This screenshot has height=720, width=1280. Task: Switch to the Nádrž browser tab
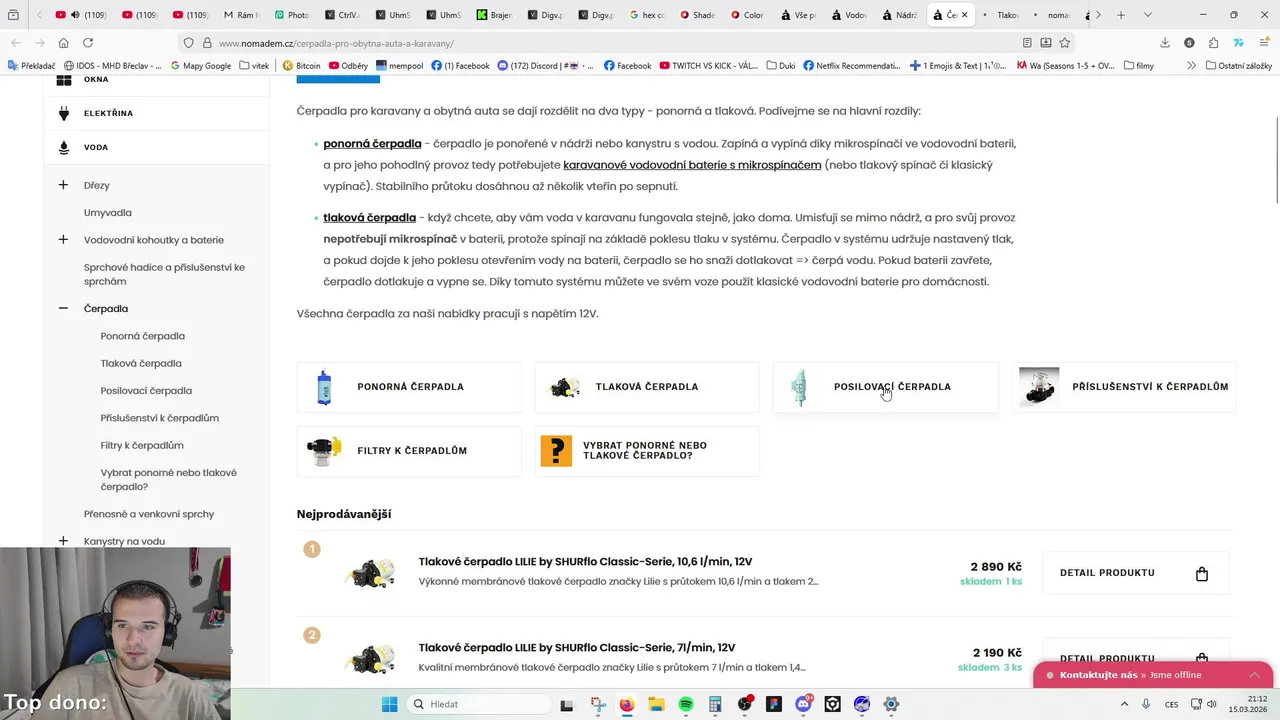click(901, 15)
